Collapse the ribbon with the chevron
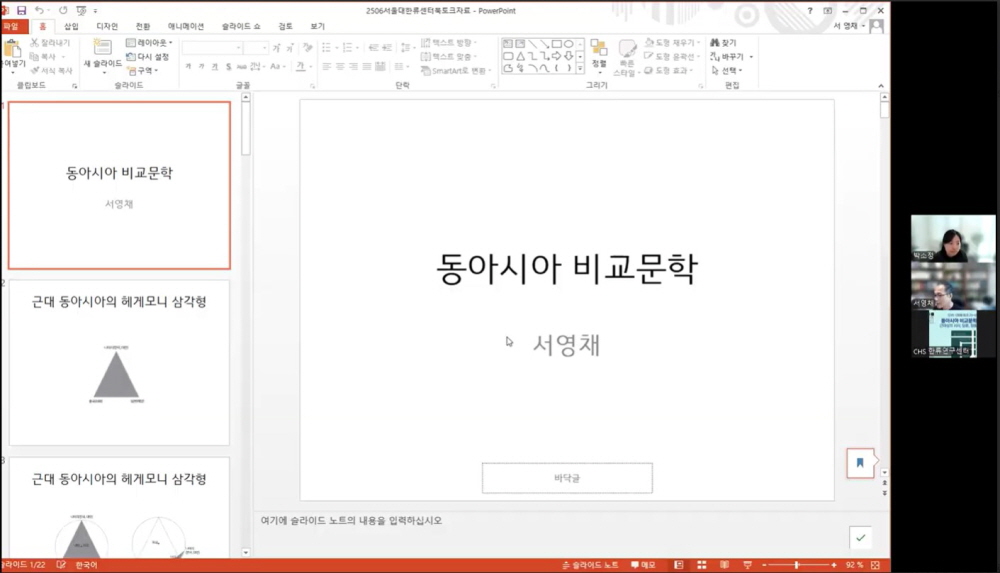This screenshot has width=1000, height=573. pos(881,86)
